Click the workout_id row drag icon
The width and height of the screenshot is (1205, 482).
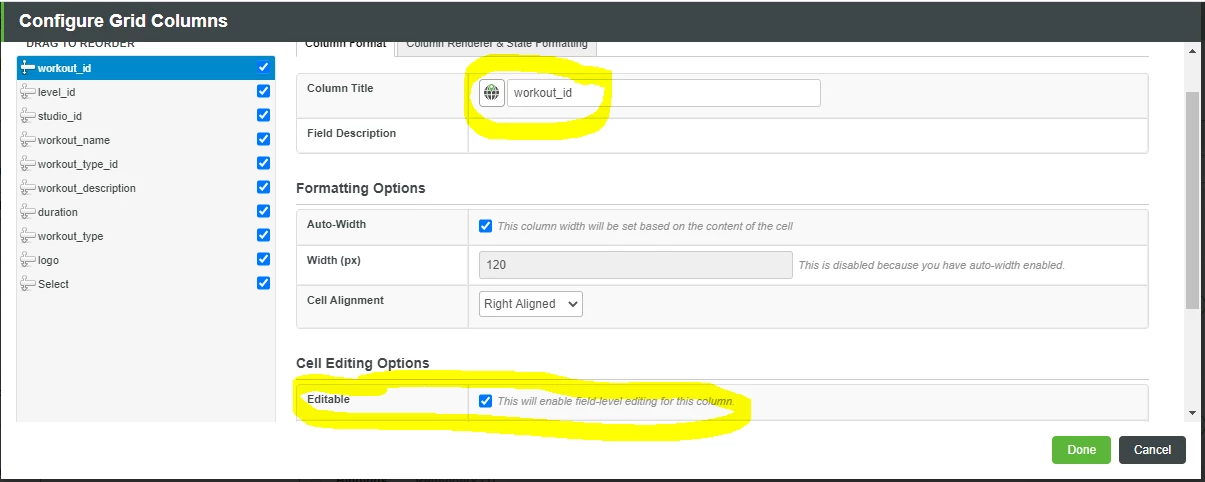(27, 68)
